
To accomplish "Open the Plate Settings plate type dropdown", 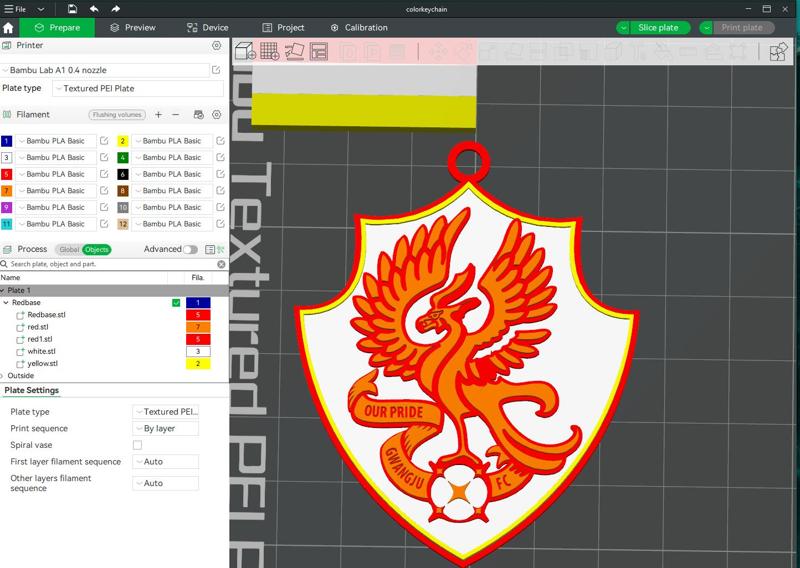I will point(165,411).
